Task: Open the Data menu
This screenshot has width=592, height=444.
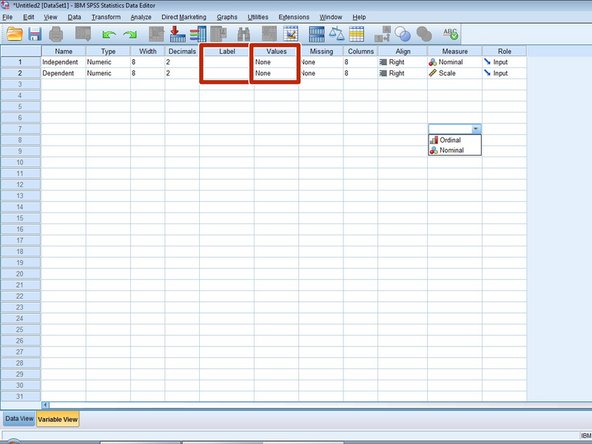Action: [74, 17]
